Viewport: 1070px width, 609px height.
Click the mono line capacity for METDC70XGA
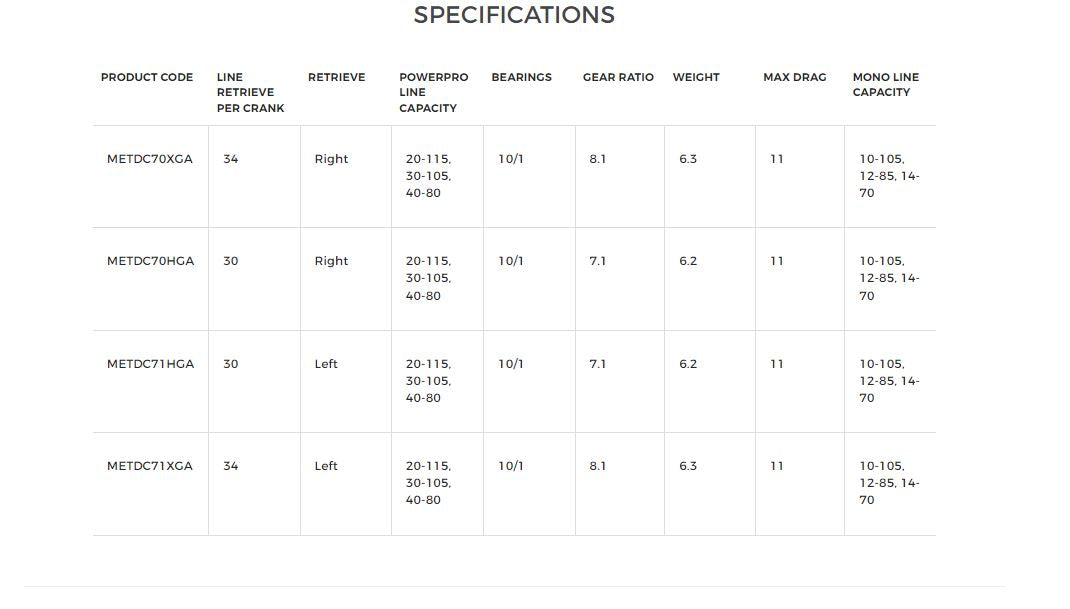pyautogui.click(x=889, y=176)
